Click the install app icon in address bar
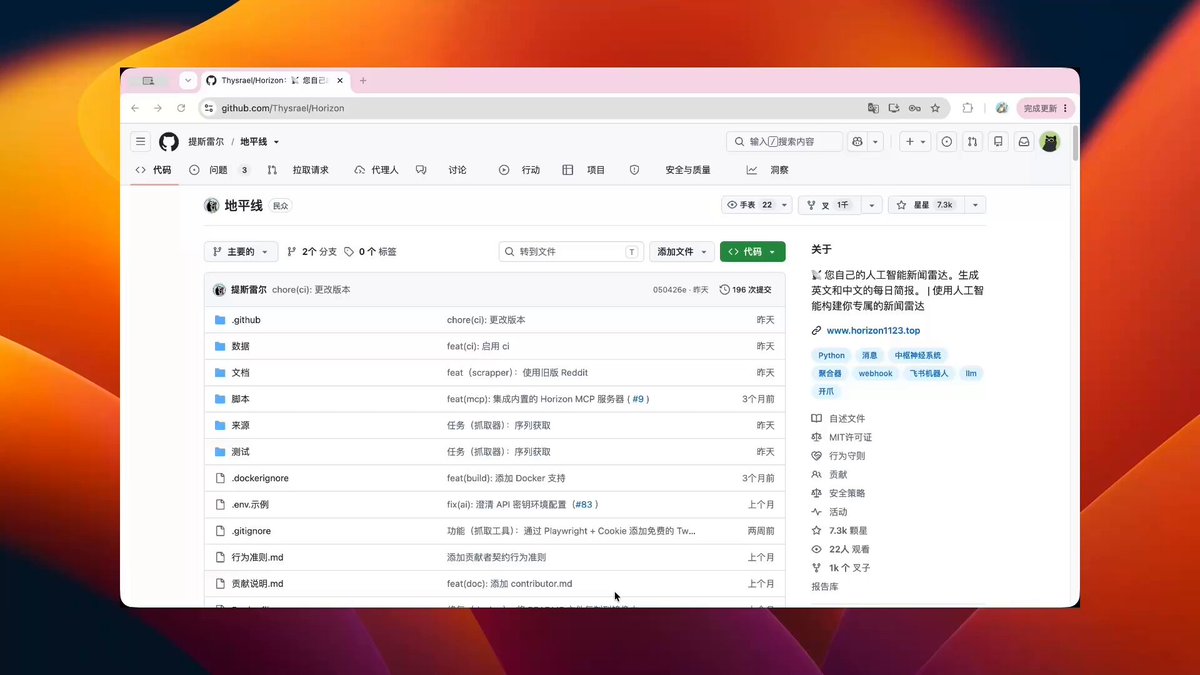This screenshot has height=675, width=1200. click(894, 108)
